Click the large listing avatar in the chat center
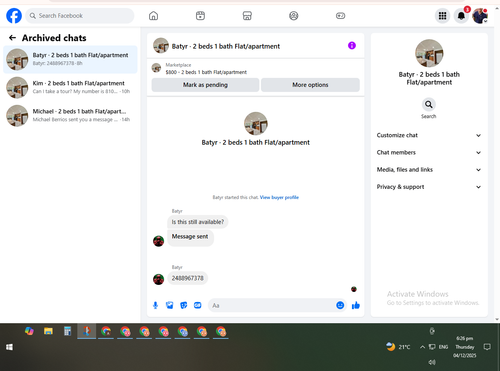Image resolution: width=500 pixels, height=371 pixels. pyautogui.click(x=256, y=124)
